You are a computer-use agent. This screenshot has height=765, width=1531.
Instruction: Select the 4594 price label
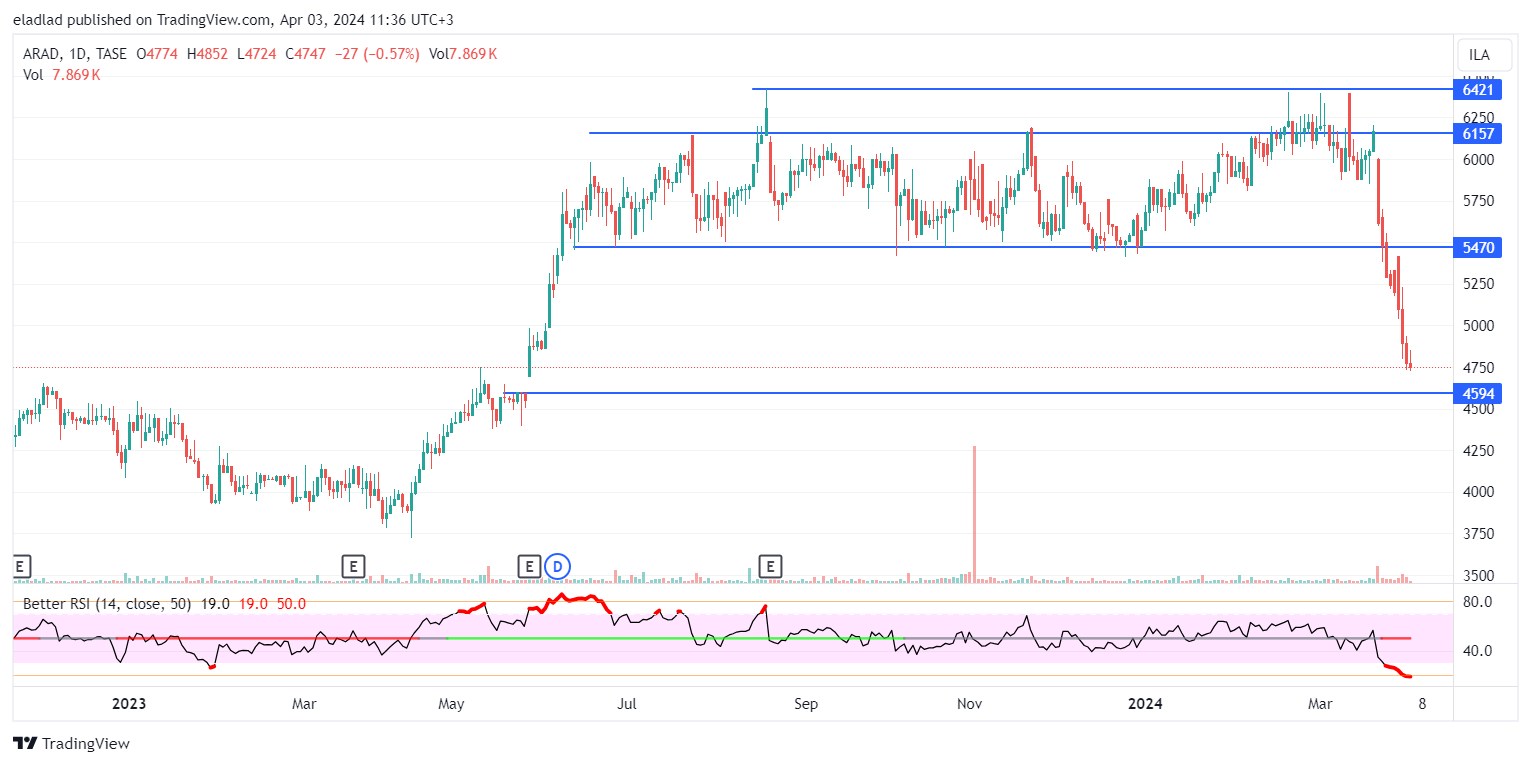tap(1477, 394)
